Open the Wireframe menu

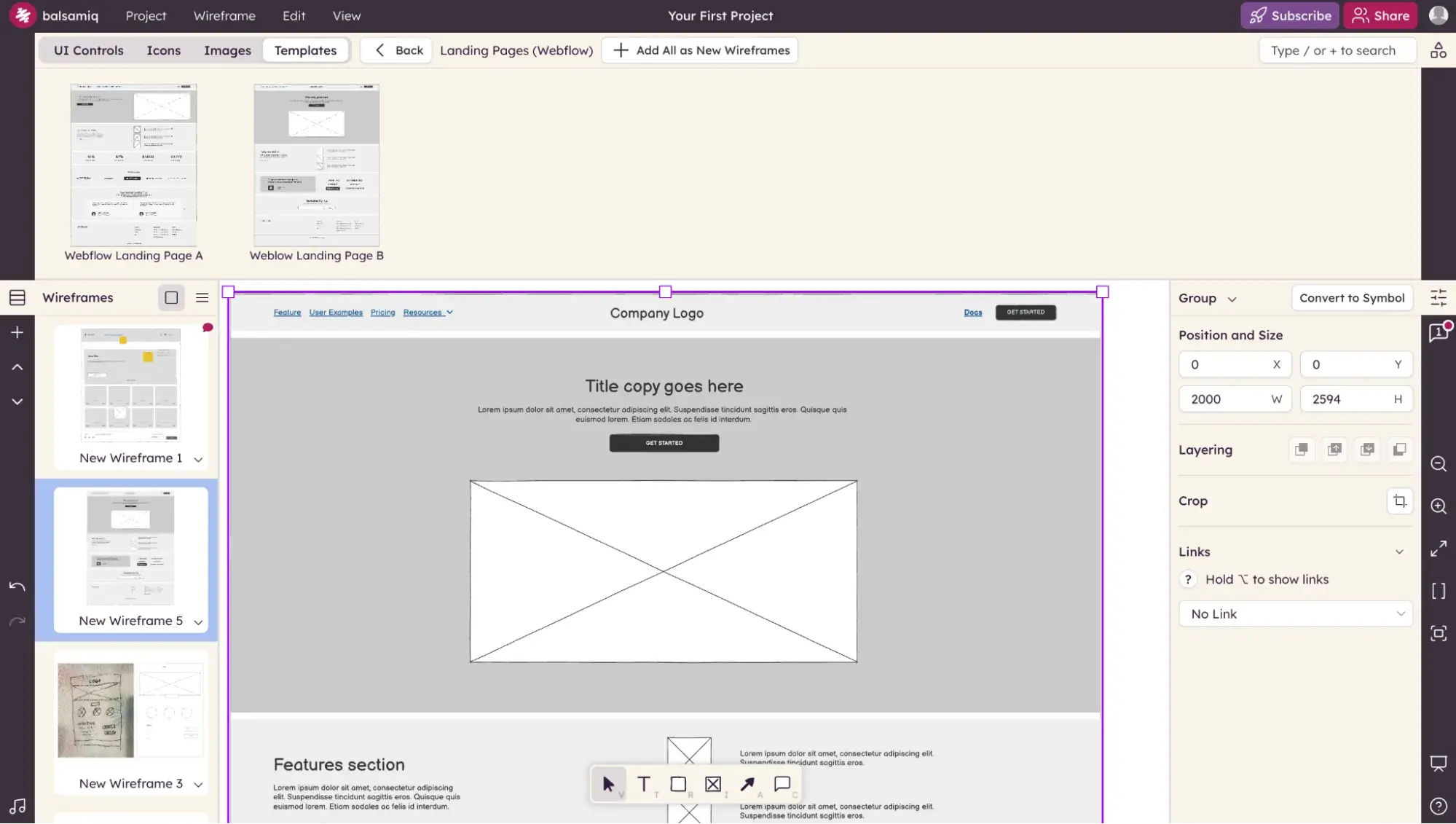pyautogui.click(x=224, y=16)
